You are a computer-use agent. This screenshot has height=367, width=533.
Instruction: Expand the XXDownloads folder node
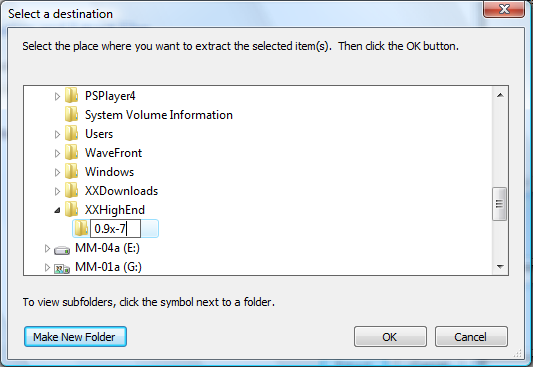point(57,192)
